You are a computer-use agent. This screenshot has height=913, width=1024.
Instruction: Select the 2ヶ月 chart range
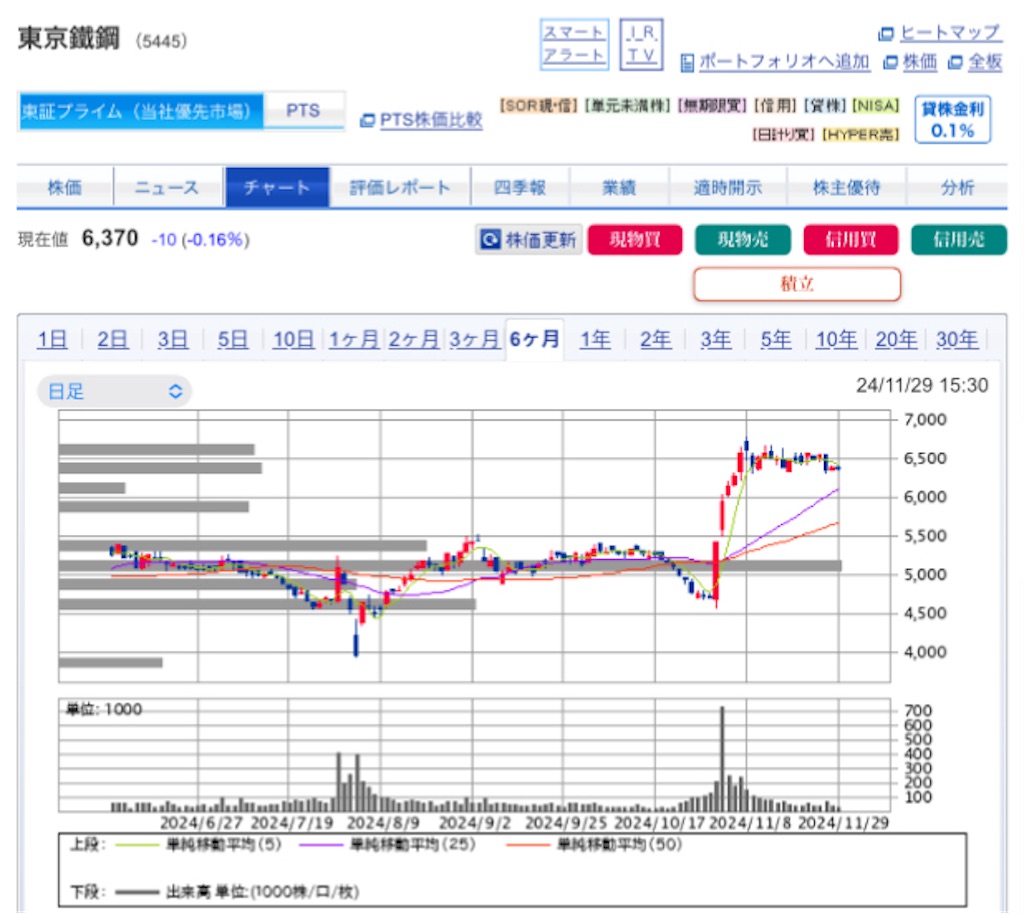(x=413, y=340)
